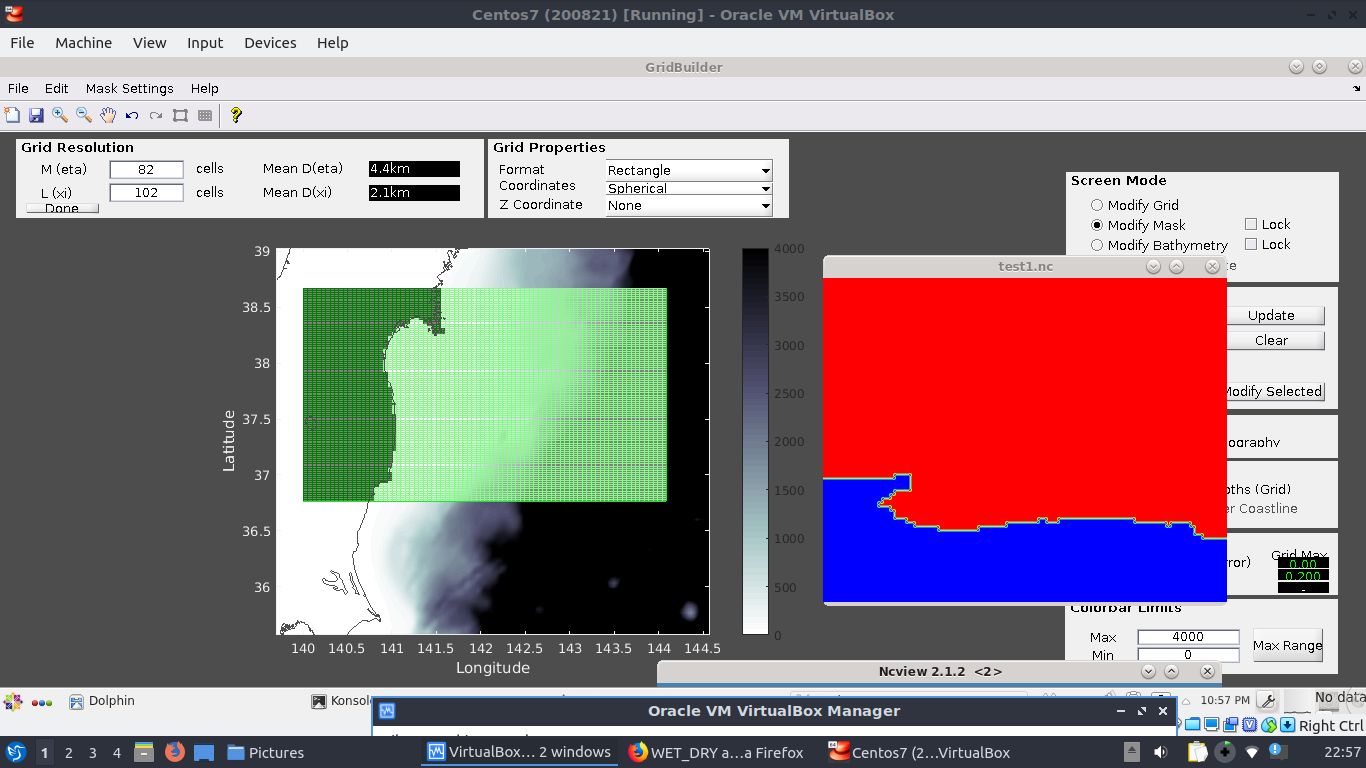Click the New grid toolbar icon
The height and width of the screenshot is (768, 1366).
click(x=12, y=115)
